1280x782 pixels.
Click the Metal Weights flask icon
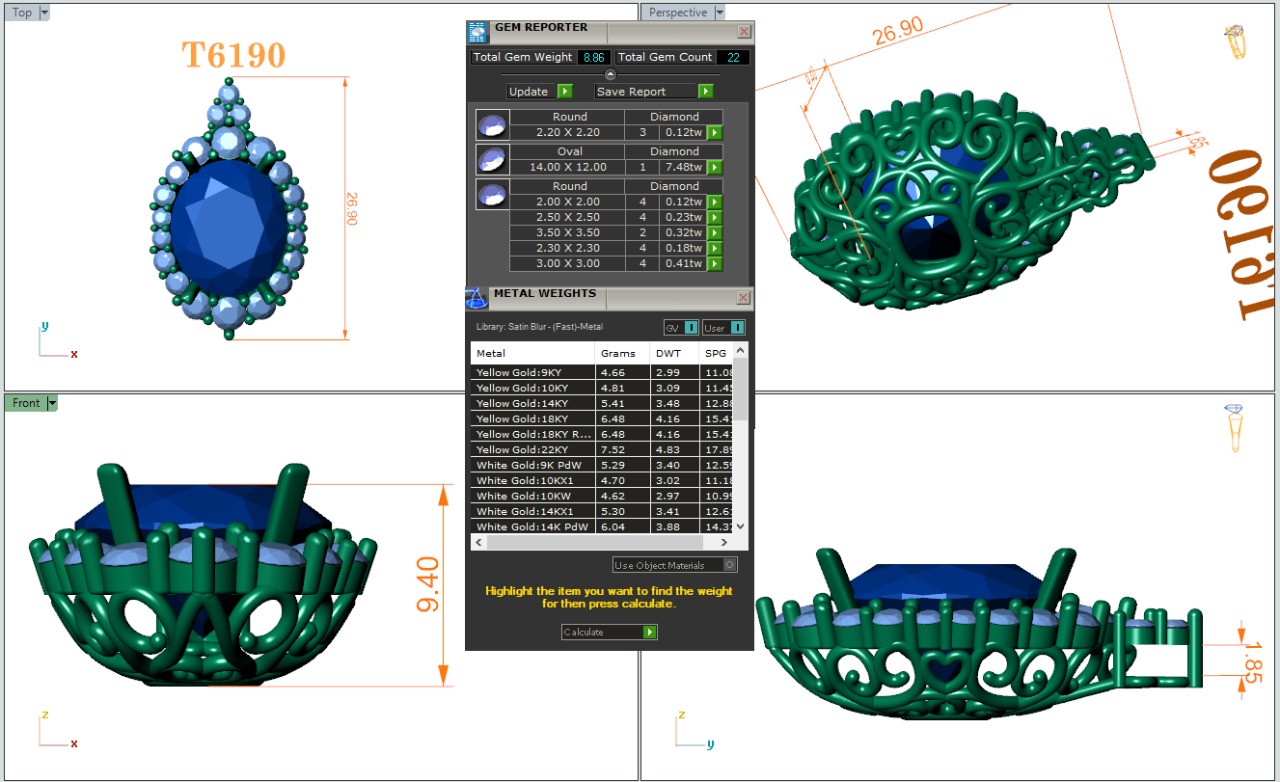click(x=476, y=298)
